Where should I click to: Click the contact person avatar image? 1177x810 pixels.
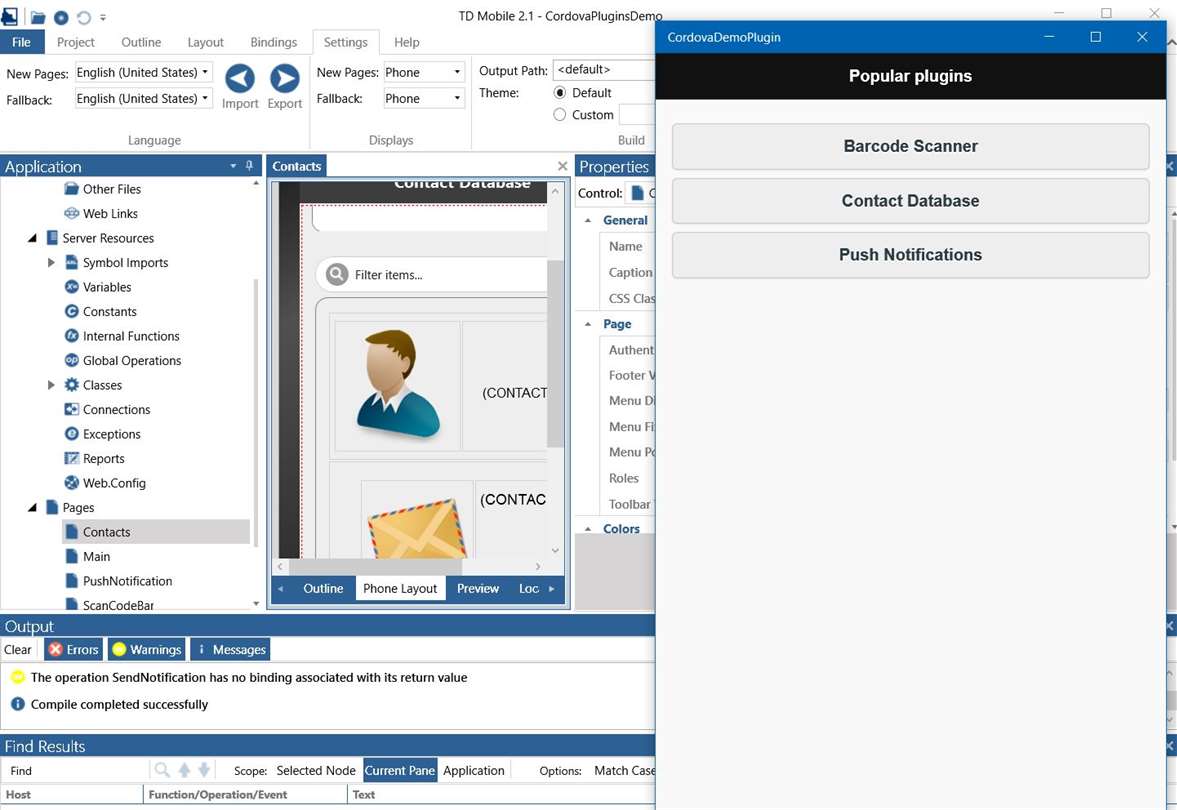398,384
